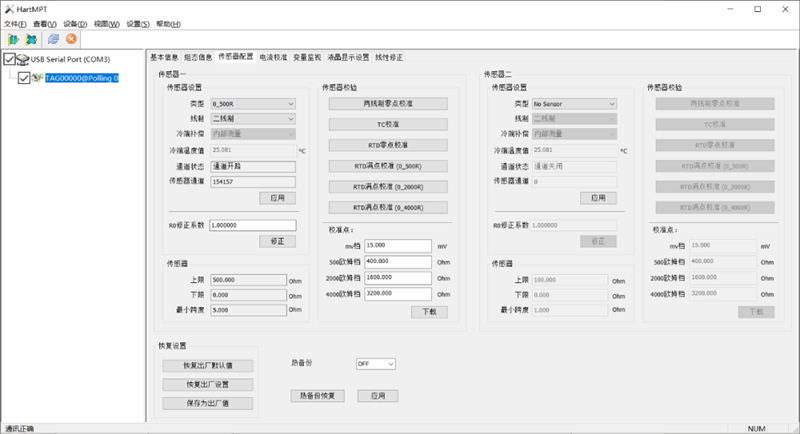Image resolution: width=800 pixels, height=434 pixels.
Task: Switch to the 变量监视 tab
Action: 307,58
